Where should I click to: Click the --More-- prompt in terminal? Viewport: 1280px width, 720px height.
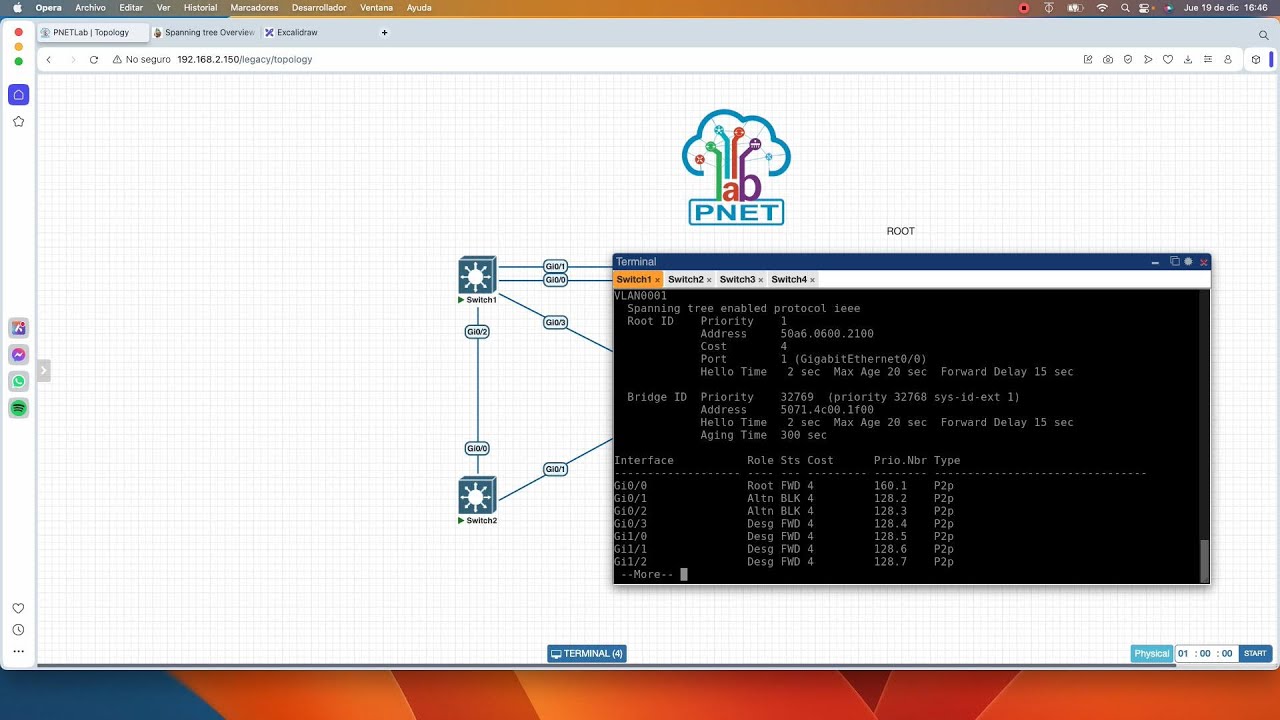pos(647,575)
